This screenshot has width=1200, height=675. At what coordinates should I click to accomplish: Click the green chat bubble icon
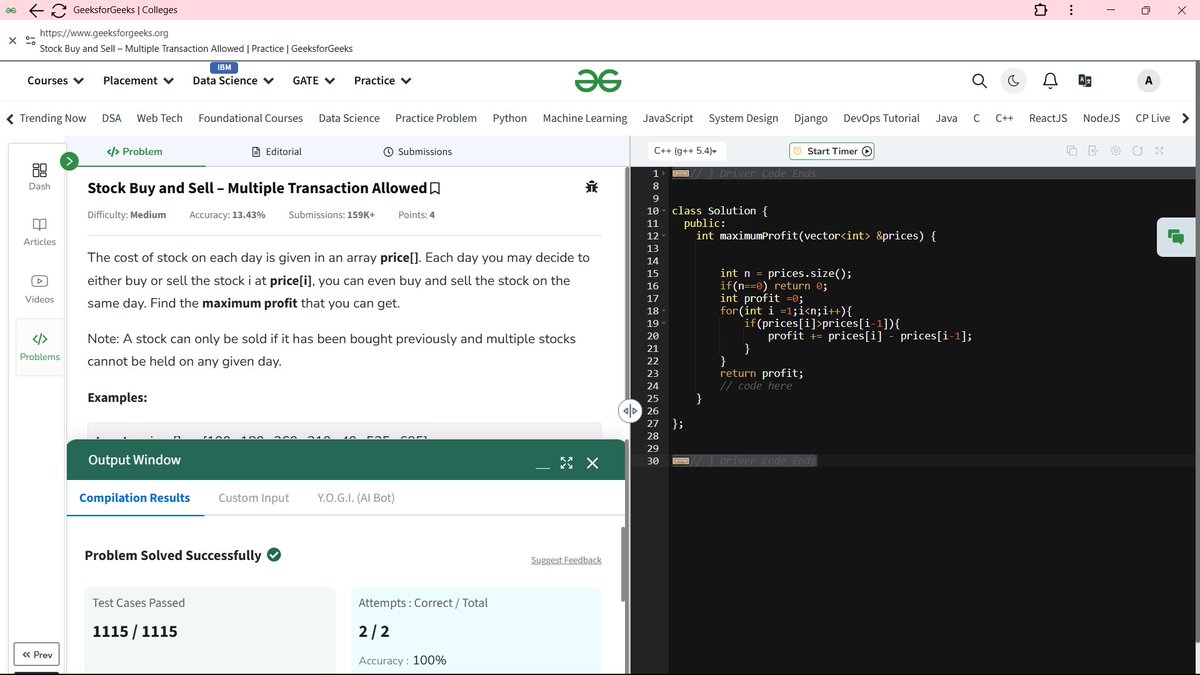[x=1175, y=236]
